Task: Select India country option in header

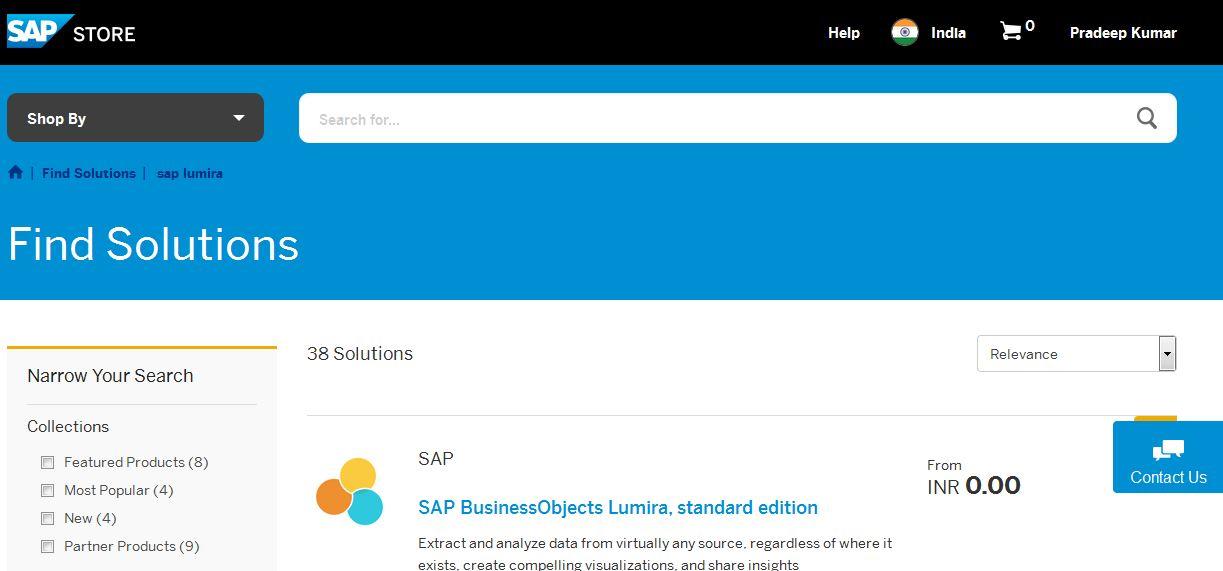Action: pos(948,33)
